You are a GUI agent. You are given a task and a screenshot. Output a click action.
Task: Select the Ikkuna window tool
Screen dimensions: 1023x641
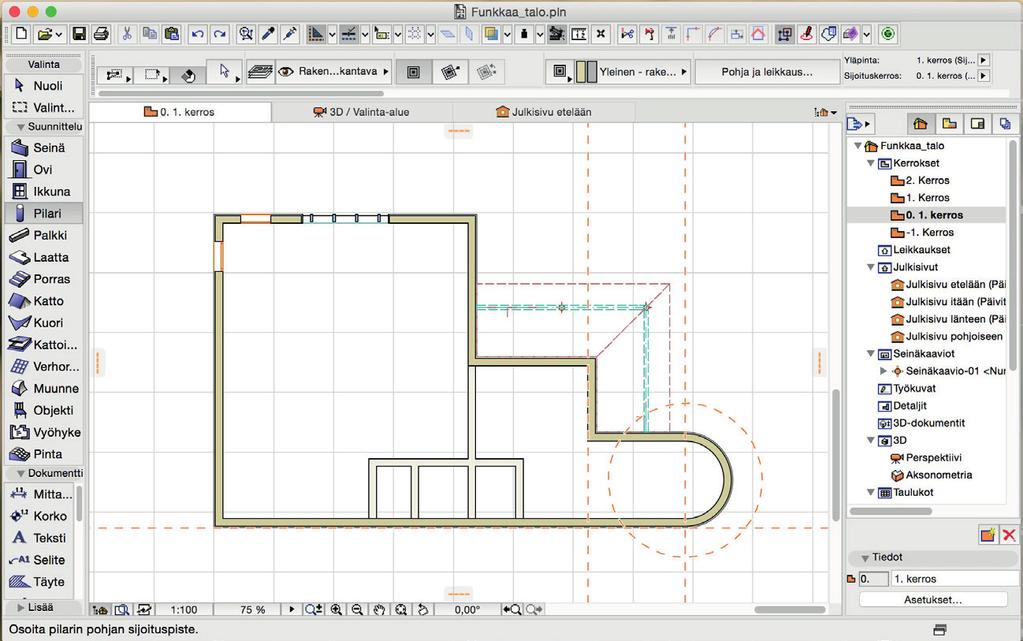(44, 191)
